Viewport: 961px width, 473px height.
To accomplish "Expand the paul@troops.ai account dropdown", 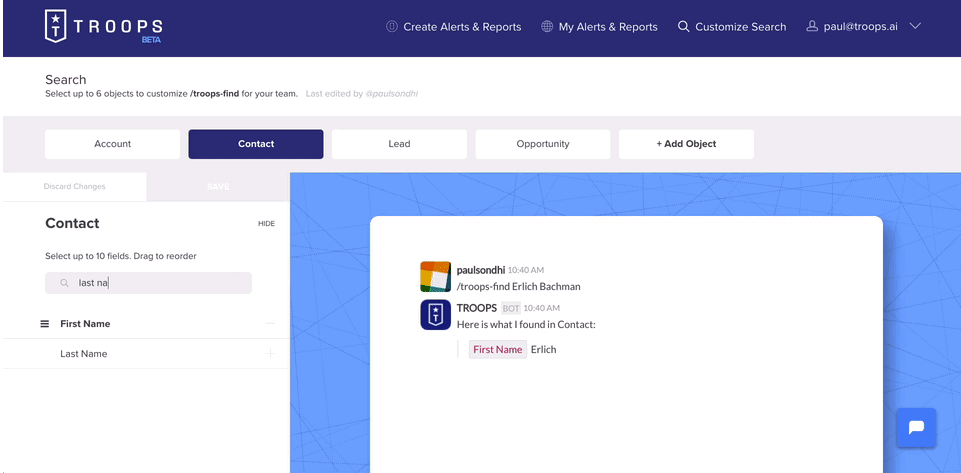I will point(915,26).
